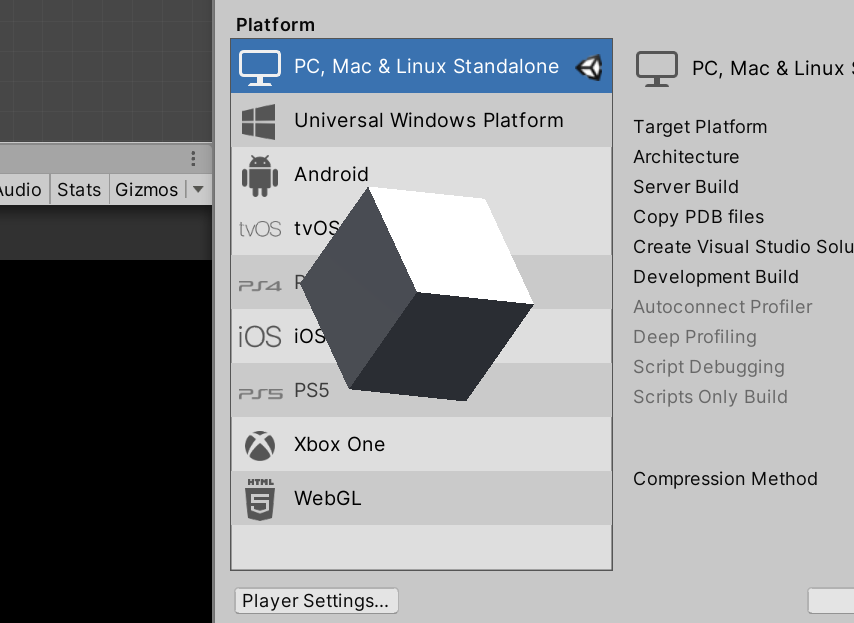Click the tvOS platform icon

pyautogui.click(x=260, y=229)
